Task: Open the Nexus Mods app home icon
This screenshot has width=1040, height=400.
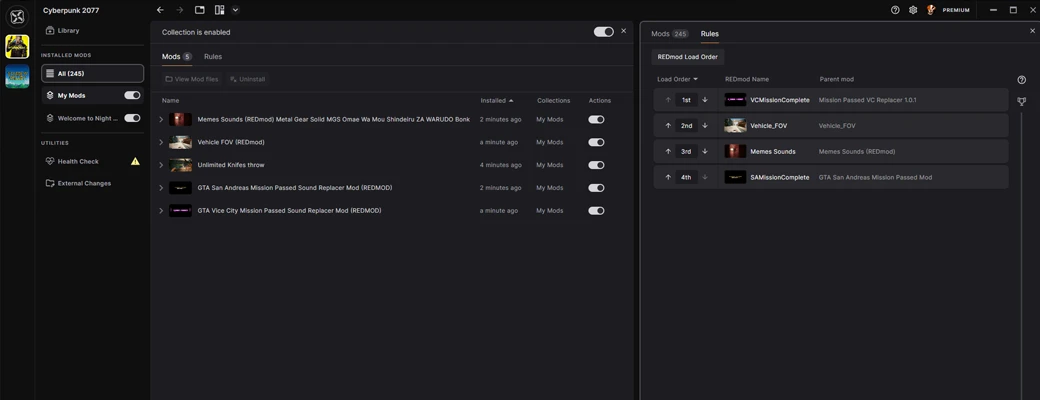Action: click(17, 16)
